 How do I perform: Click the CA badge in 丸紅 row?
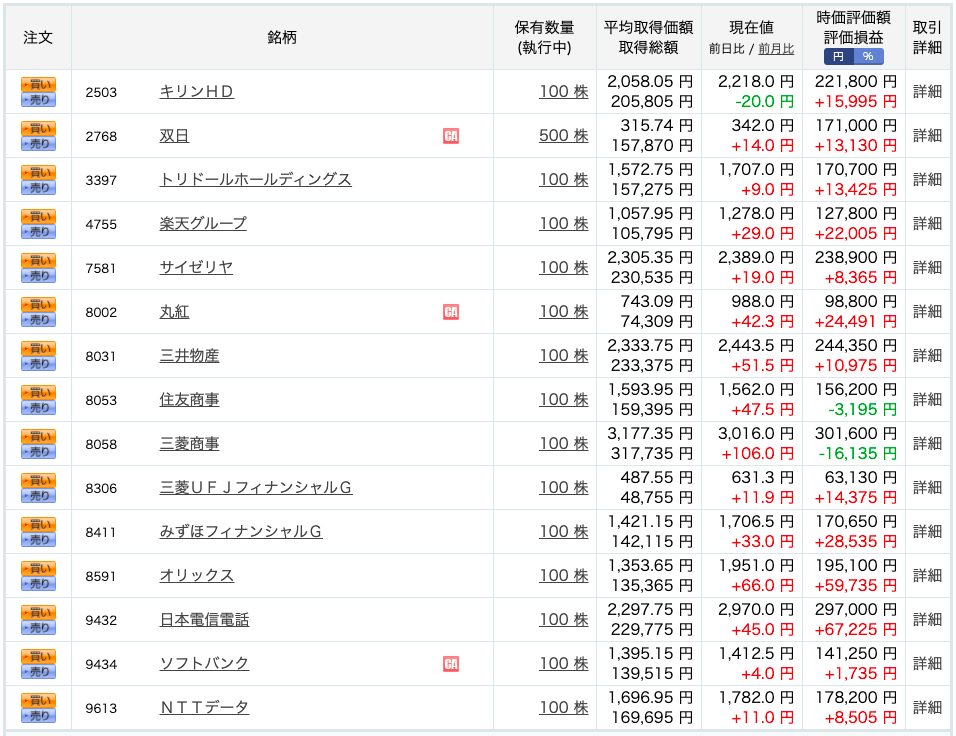(x=451, y=312)
